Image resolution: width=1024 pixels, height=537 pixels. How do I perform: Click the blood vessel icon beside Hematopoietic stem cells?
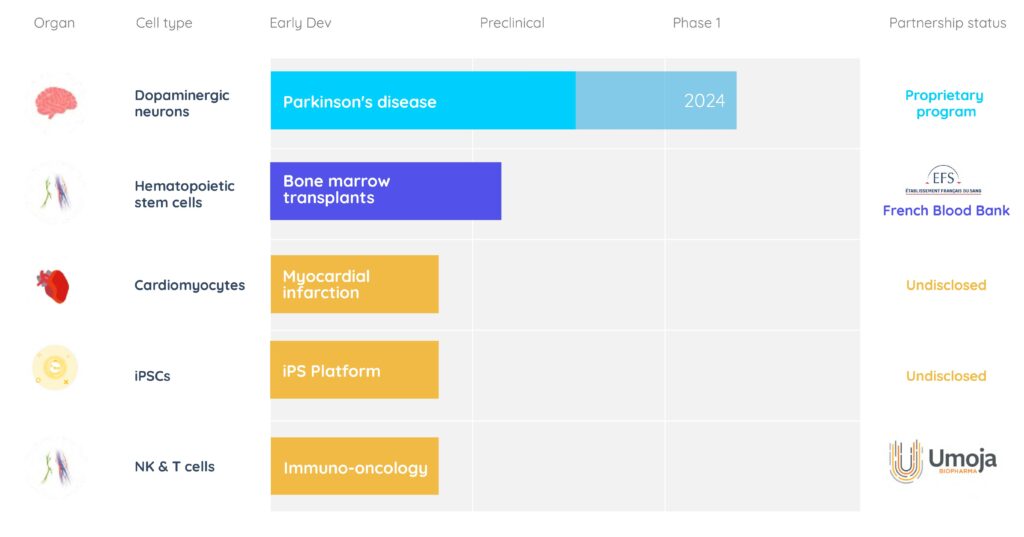point(55,193)
